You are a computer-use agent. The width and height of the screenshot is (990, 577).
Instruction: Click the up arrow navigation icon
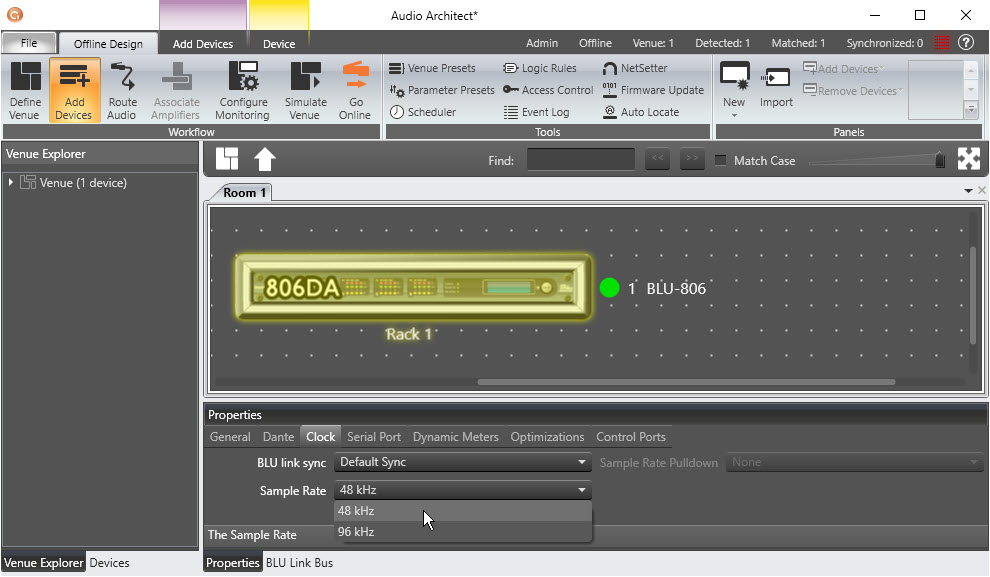pyautogui.click(x=264, y=159)
